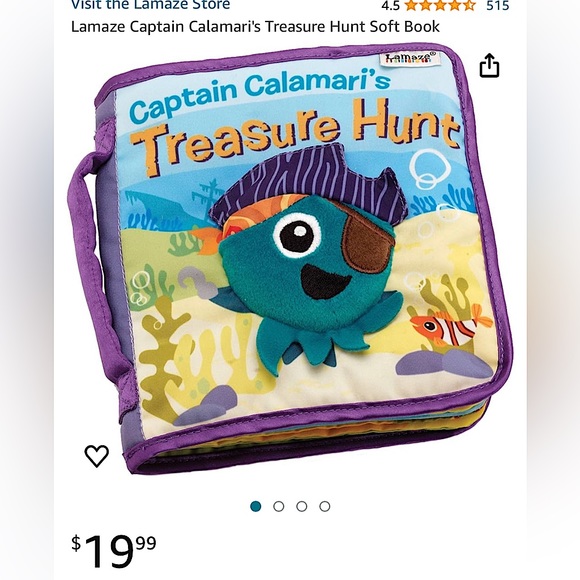Visit the Lamaze Store link
The width and height of the screenshot is (580, 580).
[x=151, y=5]
